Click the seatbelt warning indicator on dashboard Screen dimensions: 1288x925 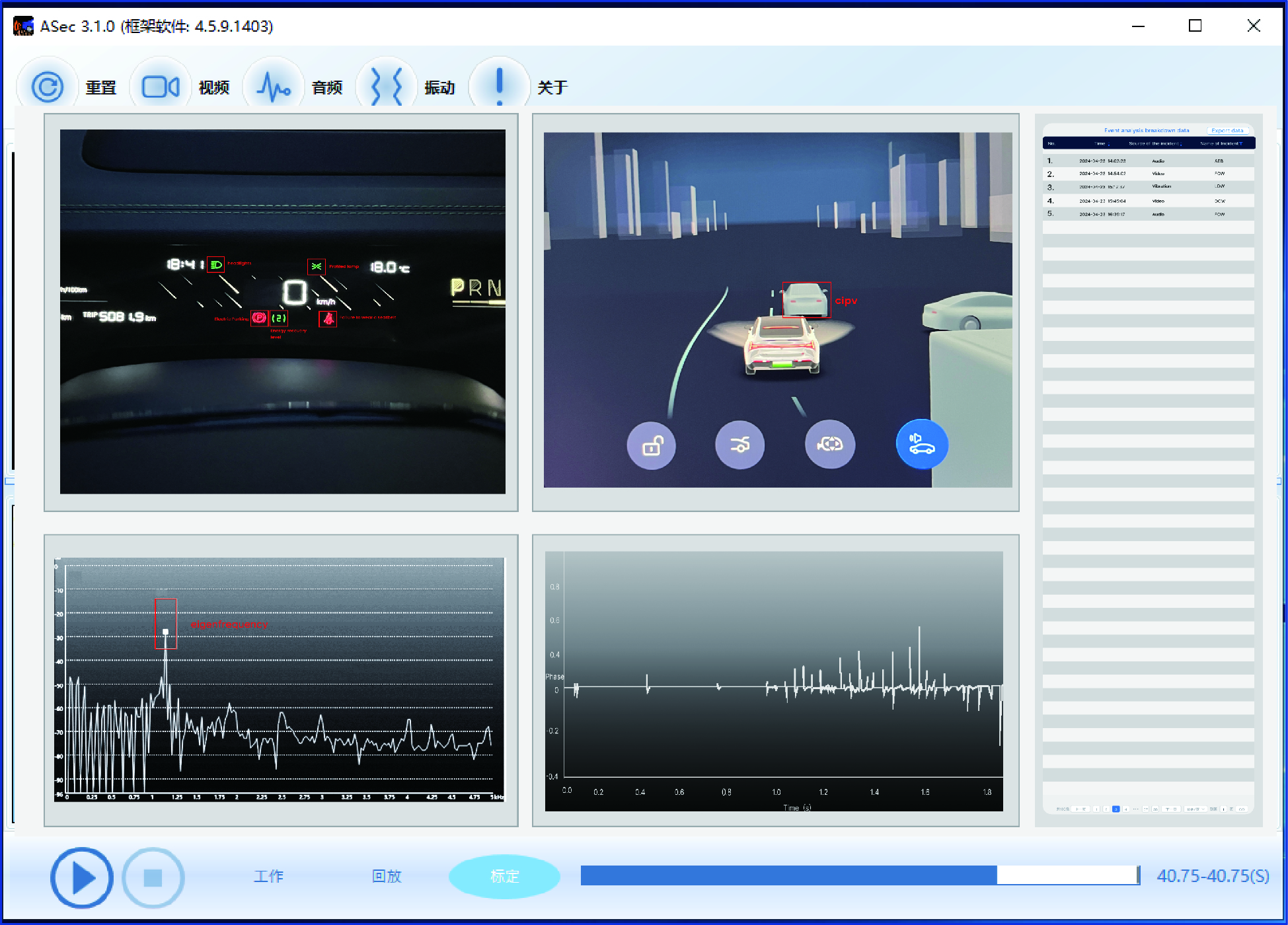pos(328,319)
